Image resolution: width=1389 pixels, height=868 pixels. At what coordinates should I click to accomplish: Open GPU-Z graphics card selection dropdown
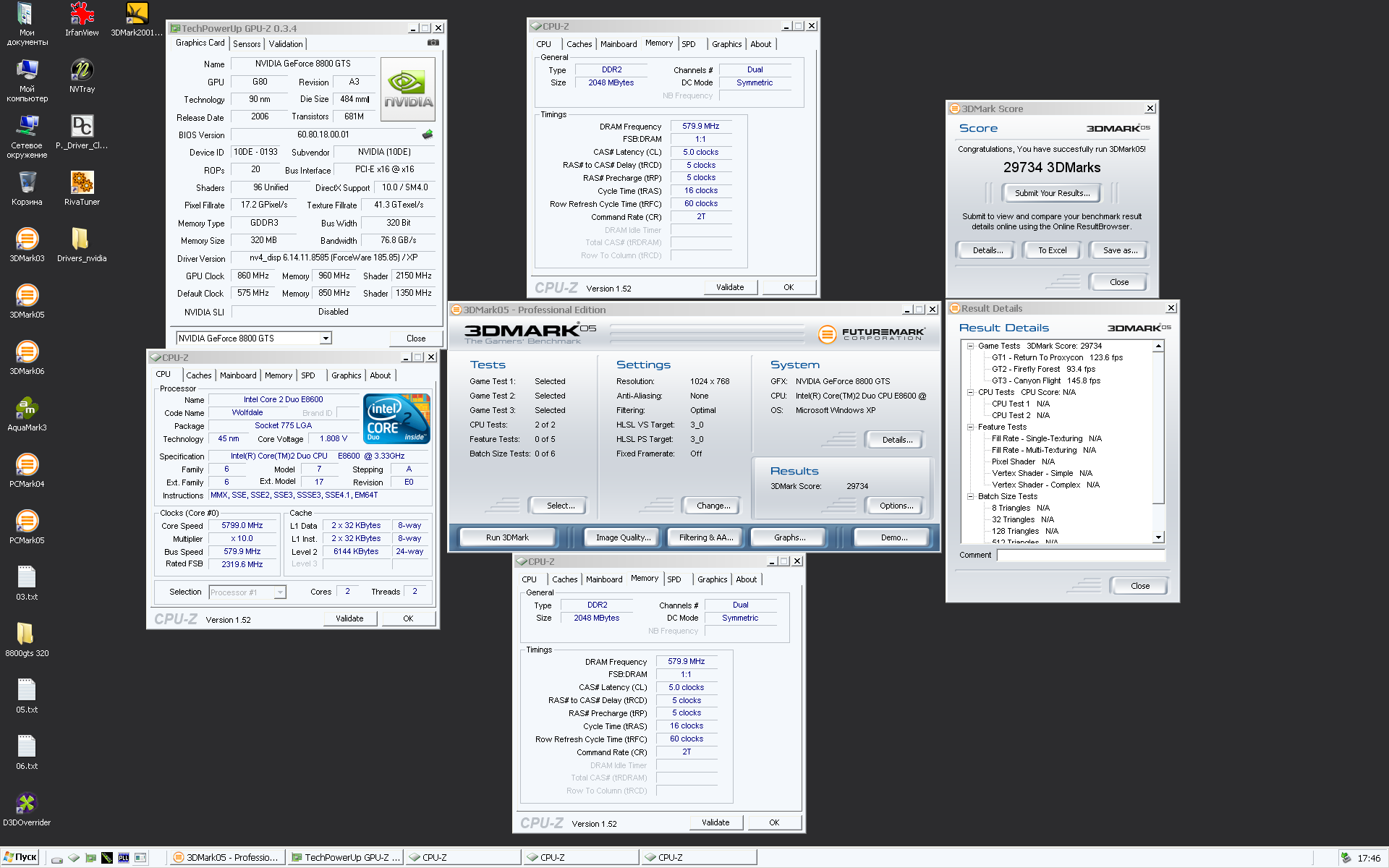[x=326, y=339]
